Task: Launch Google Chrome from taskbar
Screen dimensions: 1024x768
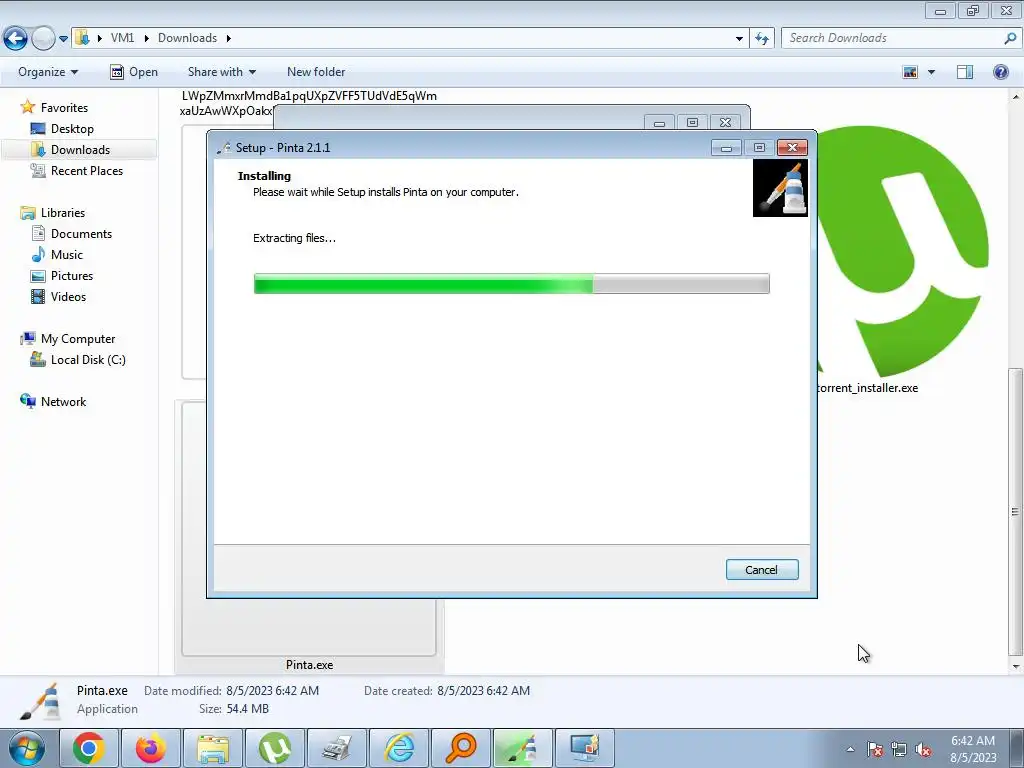Action: click(x=89, y=748)
